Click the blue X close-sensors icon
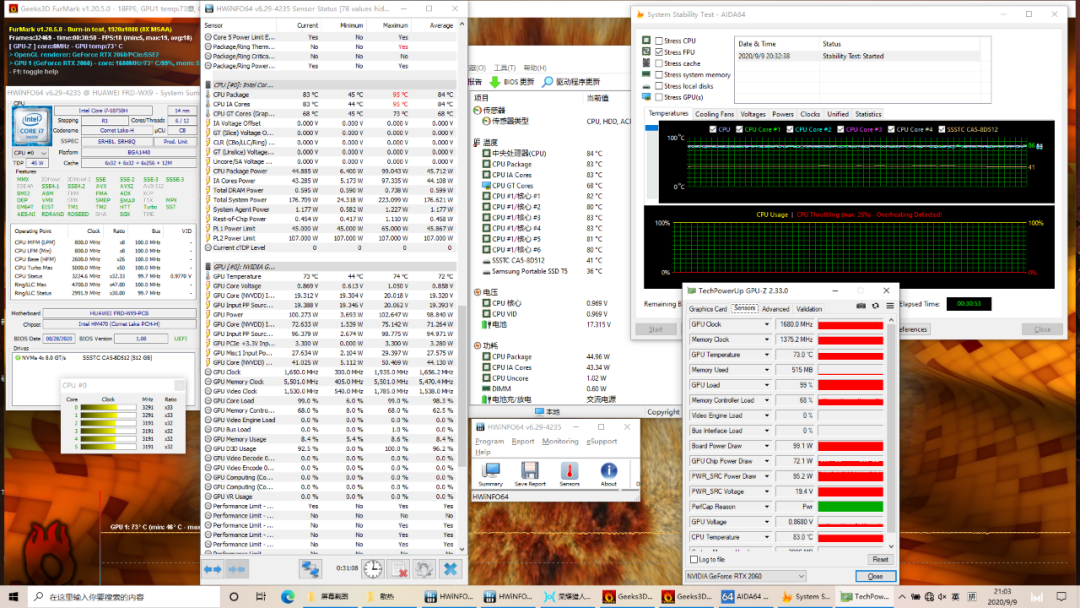Screen dimensions: 1080x608 pyautogui.click(x=450, y=569)
